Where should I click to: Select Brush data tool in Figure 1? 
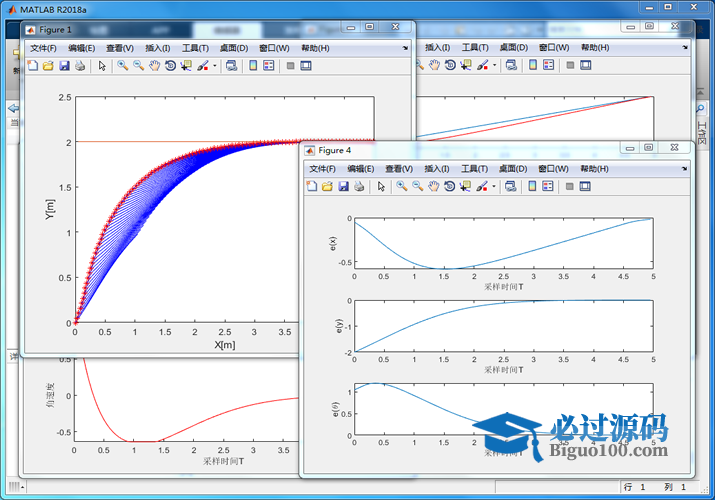tap(202, 66)
